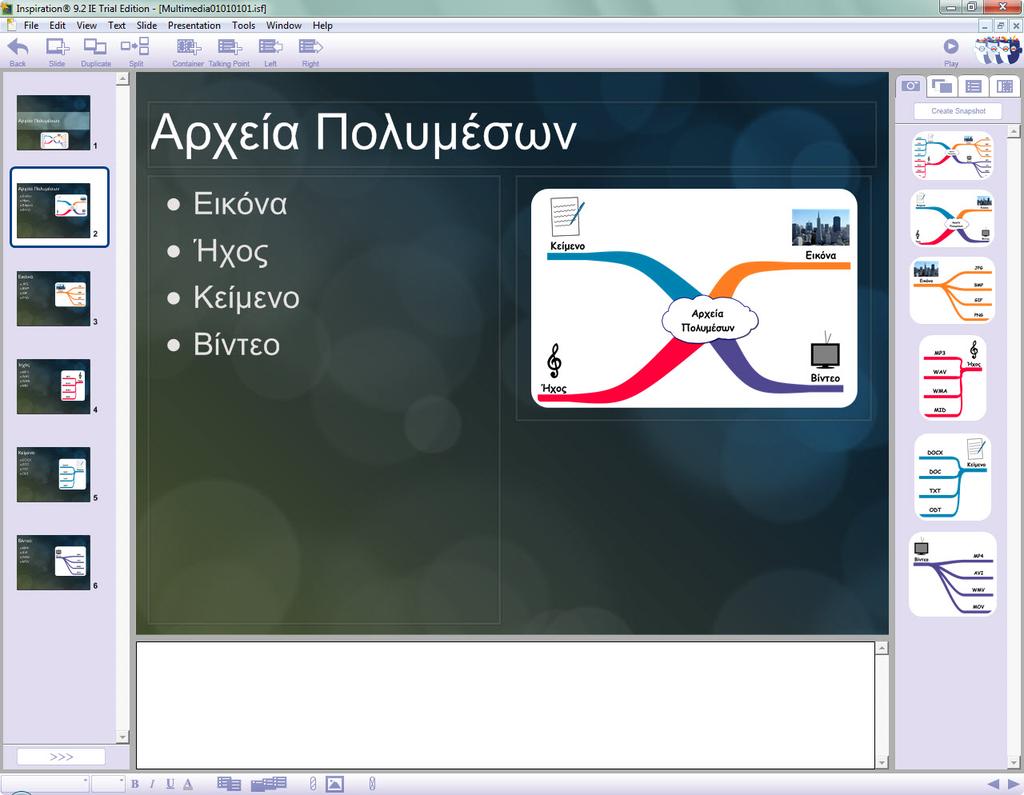Screen dimensions: 1024x795
Task: Open the Text menu
Action: [116, 25]
